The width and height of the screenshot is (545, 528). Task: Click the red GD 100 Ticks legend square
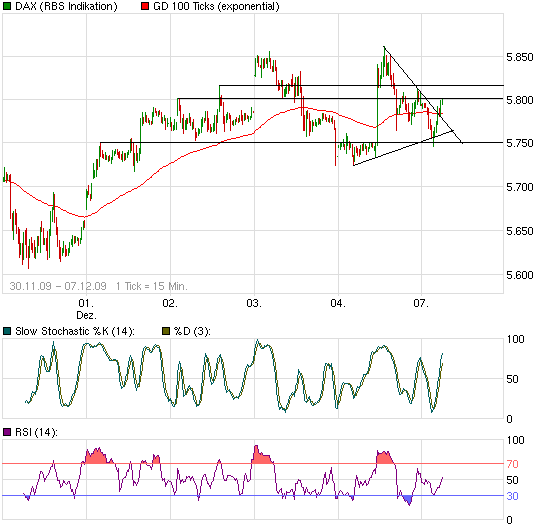pyautogui.click(x=145, y=6)
